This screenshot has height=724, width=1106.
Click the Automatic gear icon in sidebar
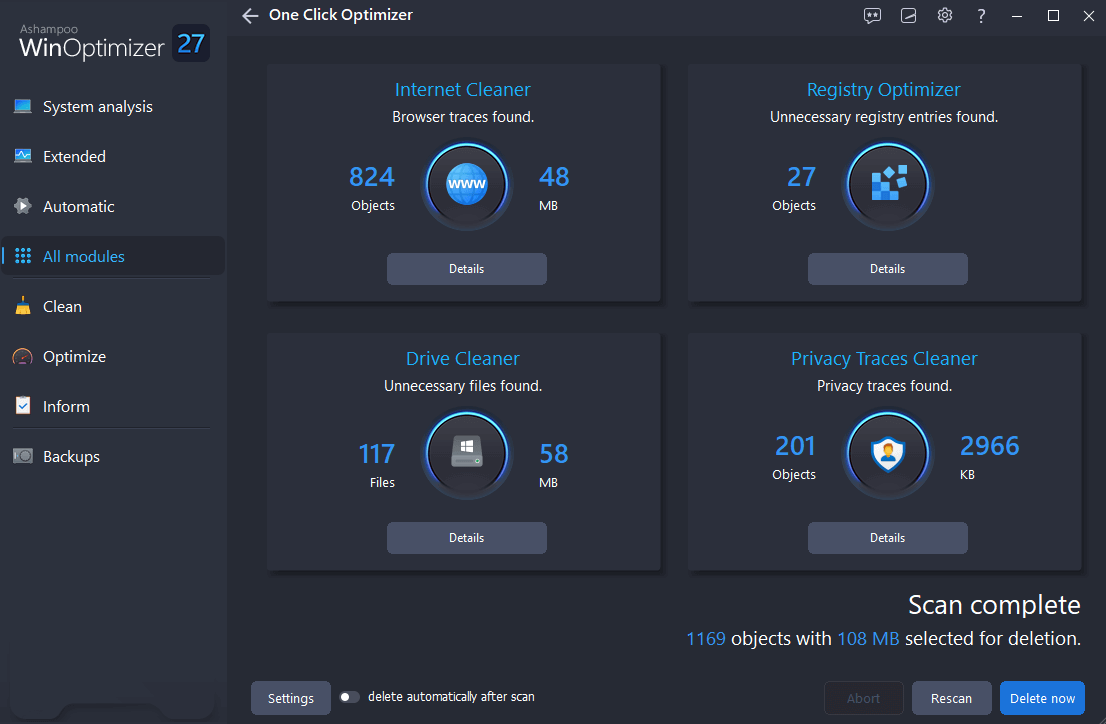tap(22, 206)
